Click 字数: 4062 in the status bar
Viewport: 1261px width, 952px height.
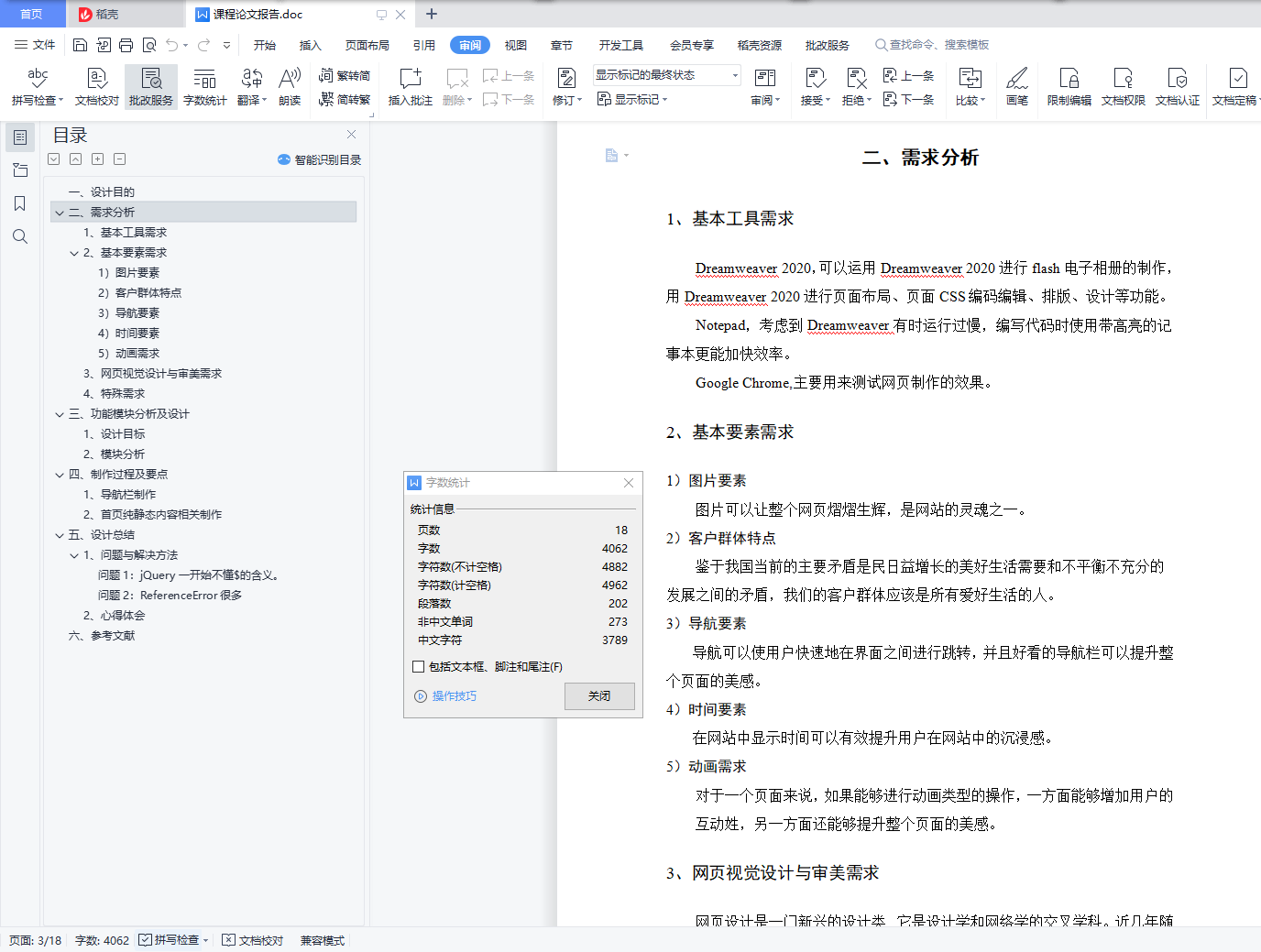point(102,940)
